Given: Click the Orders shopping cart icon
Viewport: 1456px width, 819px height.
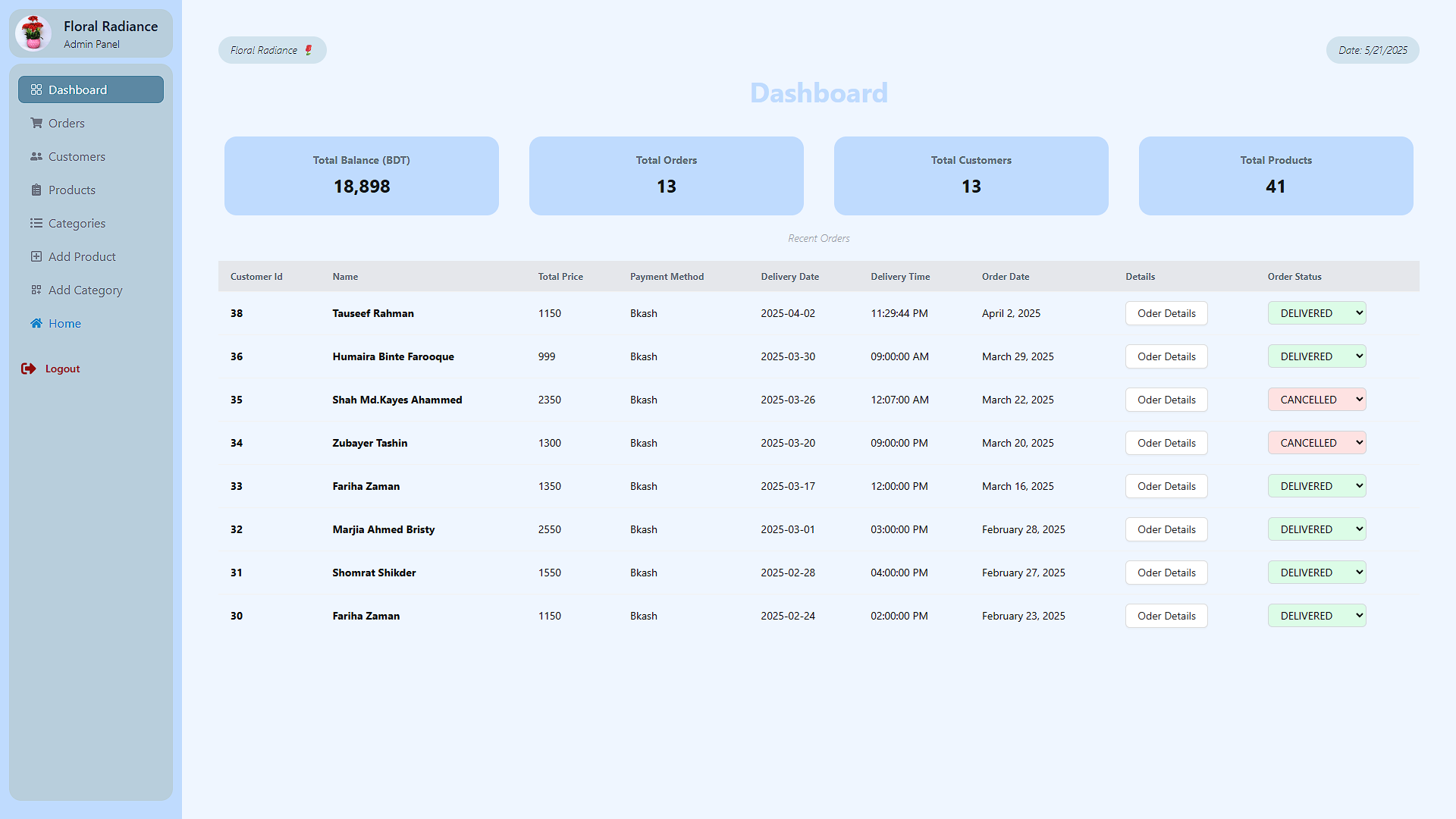Looking at the screenshot, I should tap(36, 123).
